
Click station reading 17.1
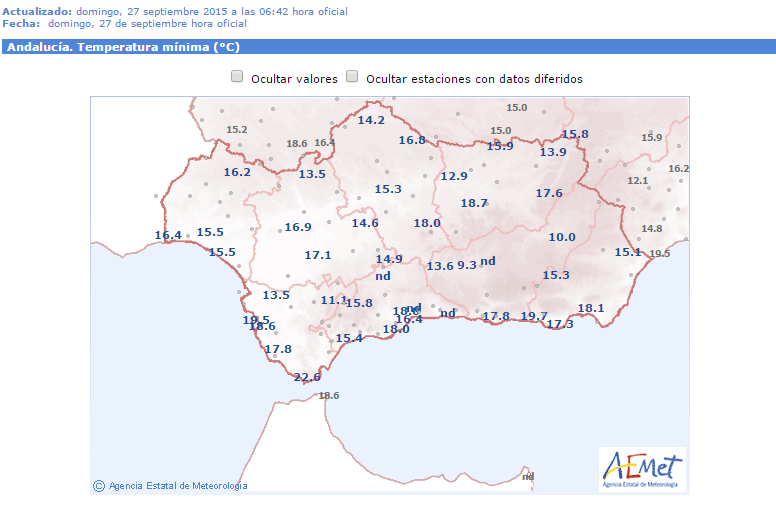point(318,256)
